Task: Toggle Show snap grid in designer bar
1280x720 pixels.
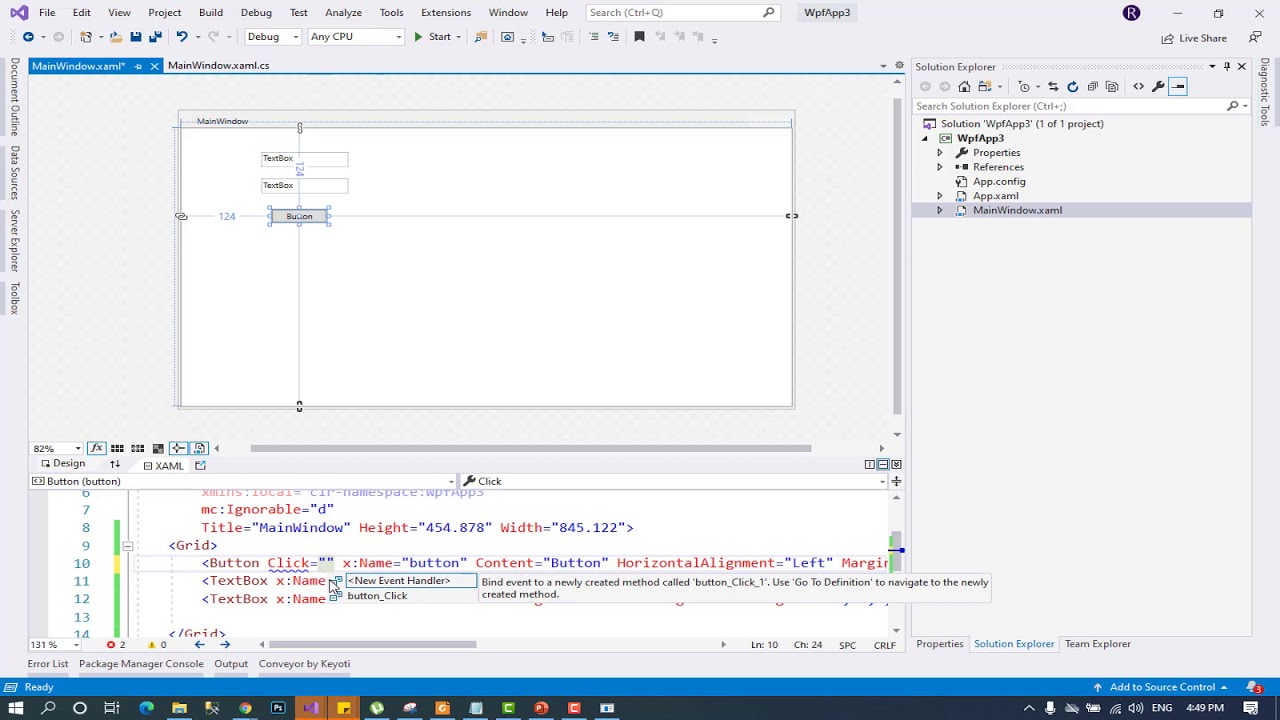Action: [117, 448]
